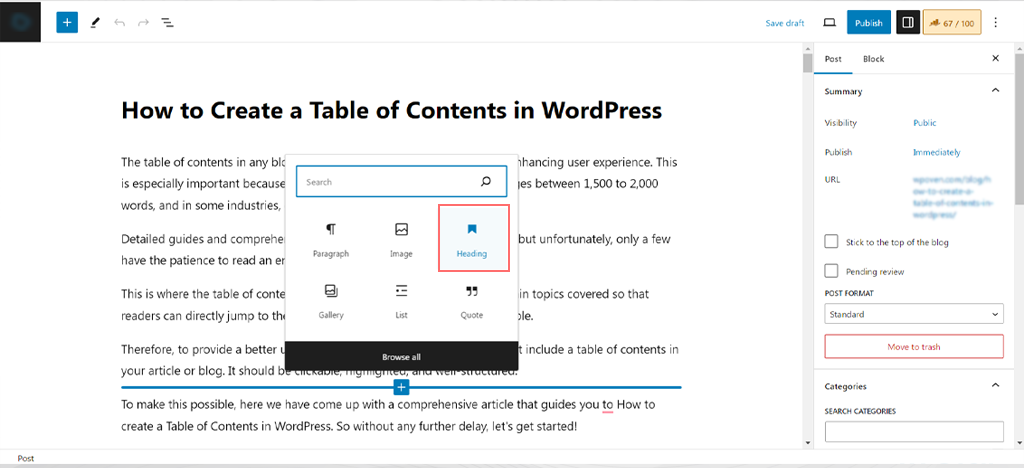Click the inline plus inserter between paragraphs
The width and height of the screenshot is (1024, 468).
(402, 388)
